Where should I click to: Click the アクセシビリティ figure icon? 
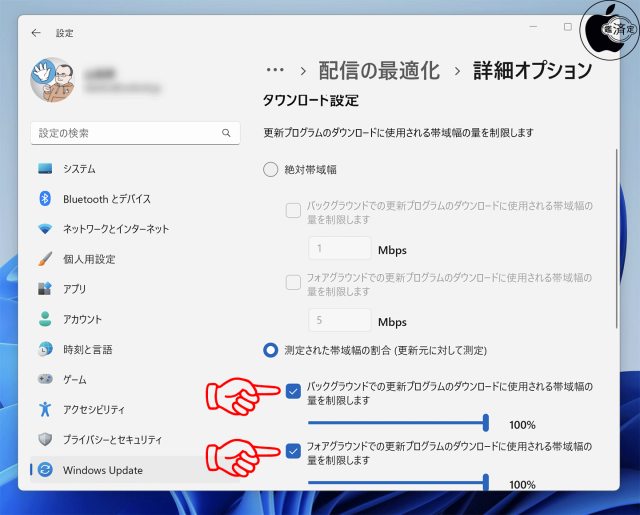[x=45, y=409]
